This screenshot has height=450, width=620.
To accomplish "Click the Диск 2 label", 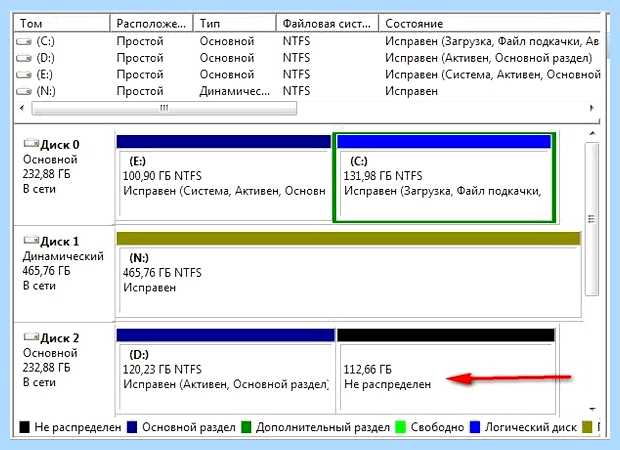I will [x=60, y=338].
